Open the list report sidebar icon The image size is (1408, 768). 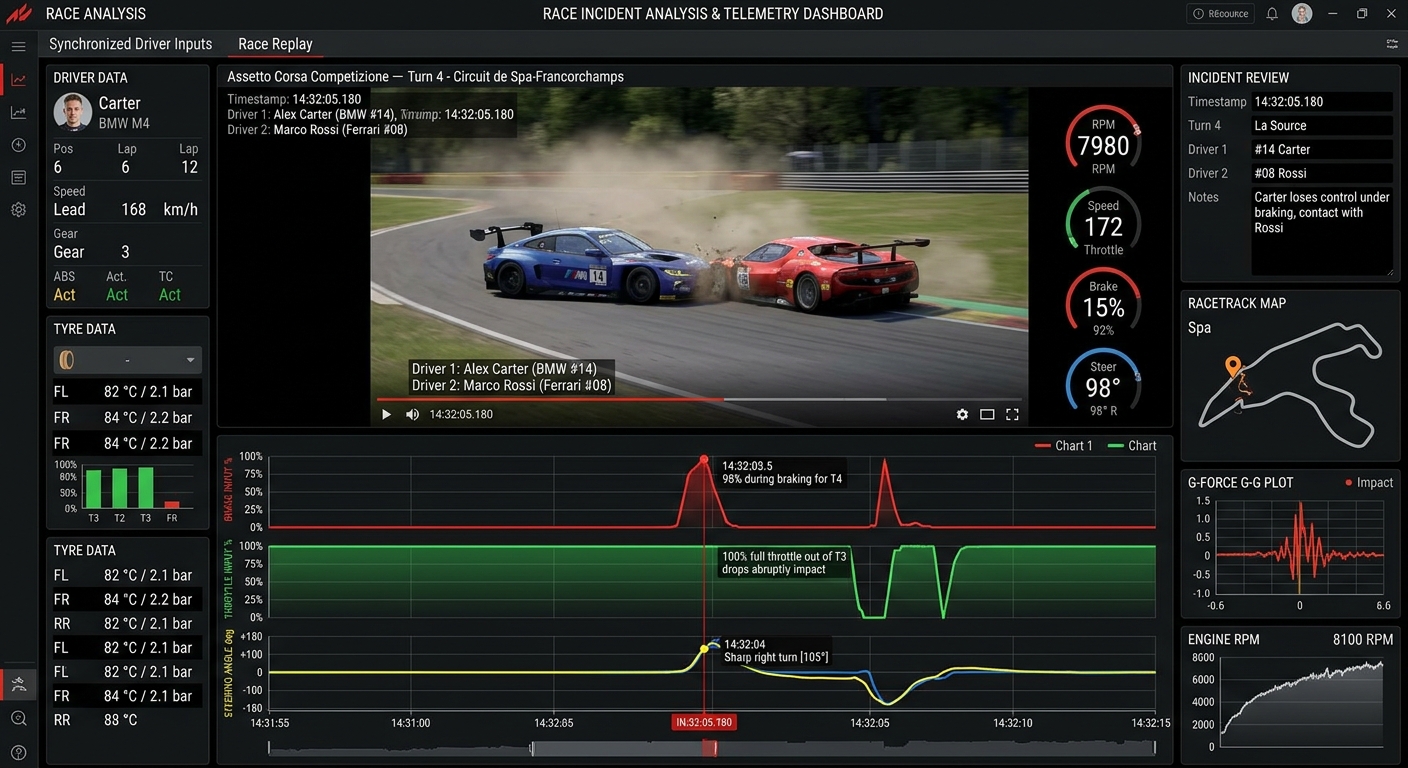(18, 178)
